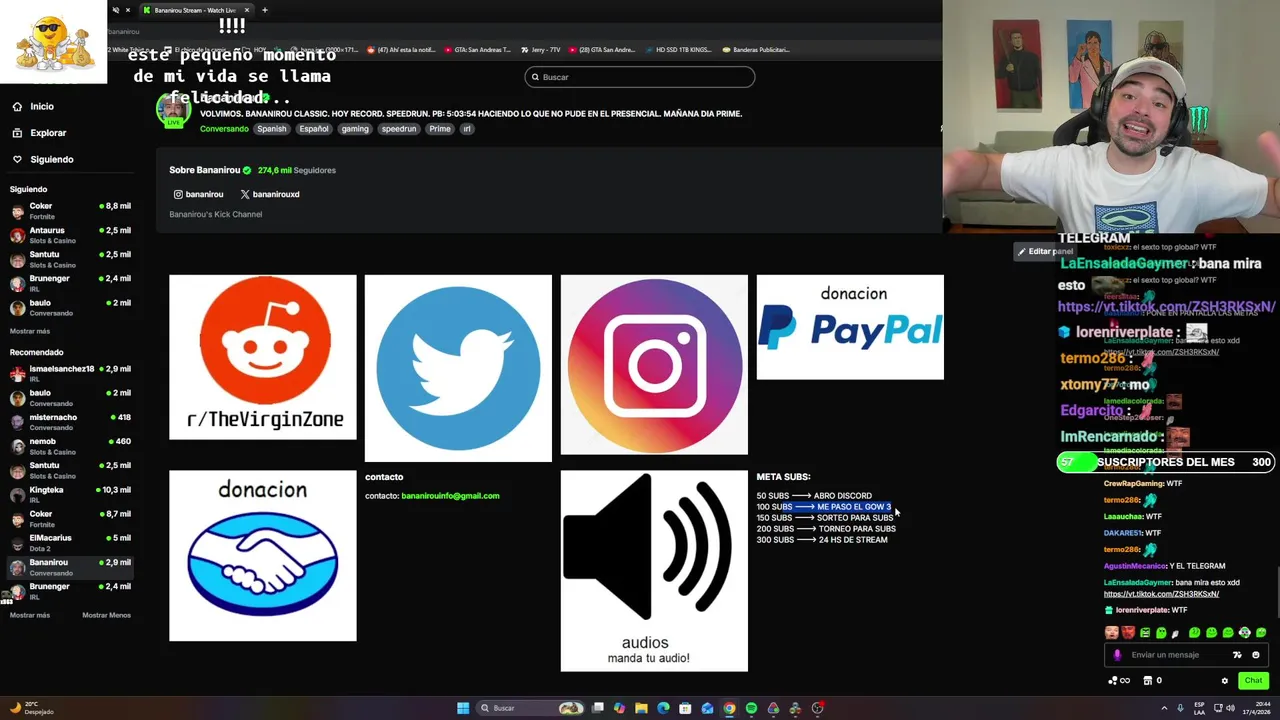Open ismaelsanchez18 recommended channel

coord(70,373)
